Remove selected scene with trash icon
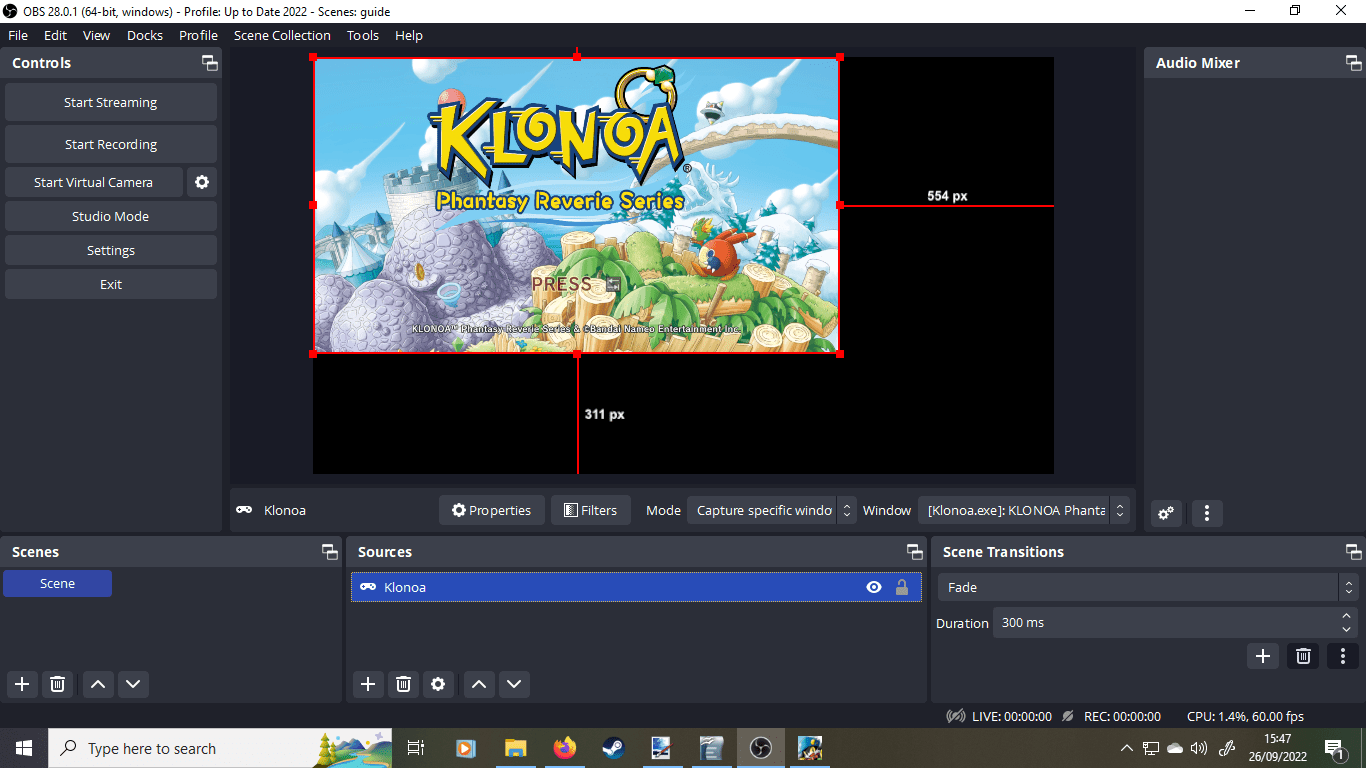 58,684
